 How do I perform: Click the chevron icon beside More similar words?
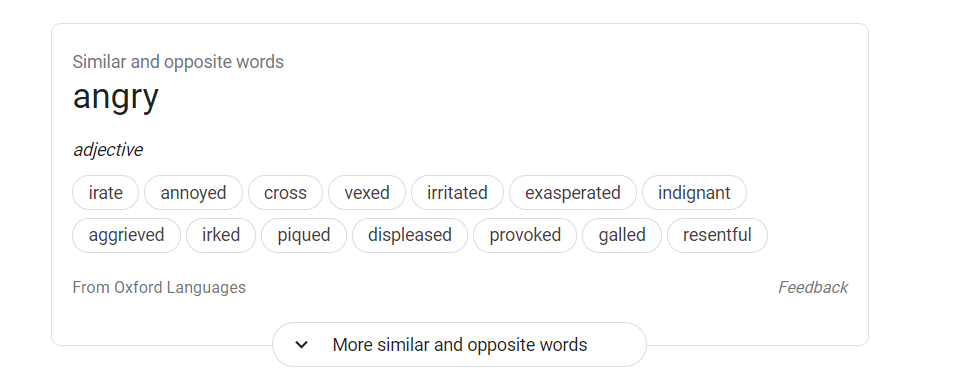pos(302,345)
